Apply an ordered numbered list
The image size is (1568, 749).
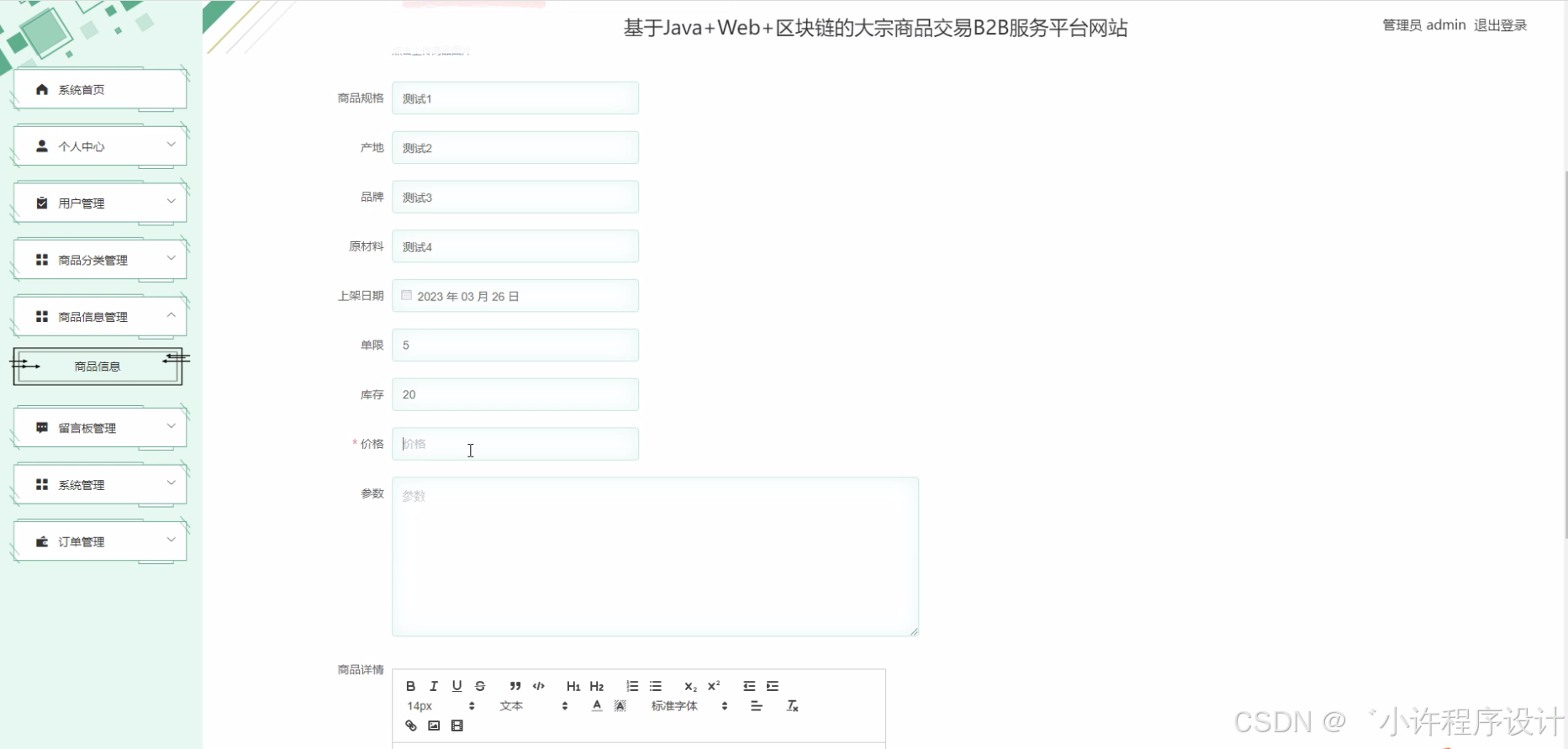point(632,686)
